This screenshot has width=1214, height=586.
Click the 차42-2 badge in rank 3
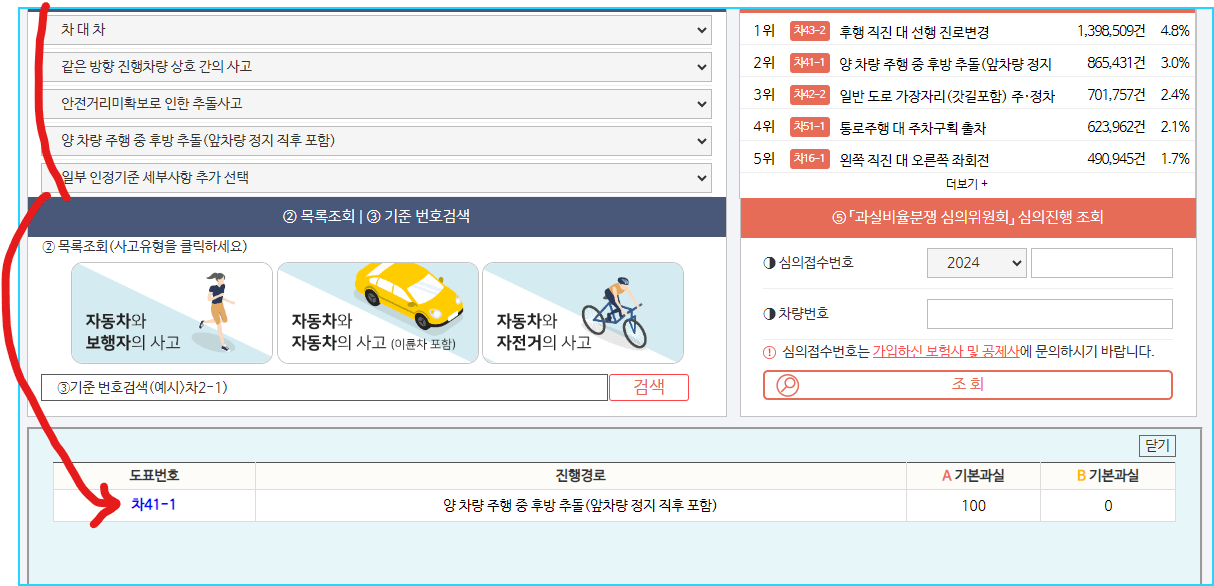pyautogui.click(x=809, y=95)
